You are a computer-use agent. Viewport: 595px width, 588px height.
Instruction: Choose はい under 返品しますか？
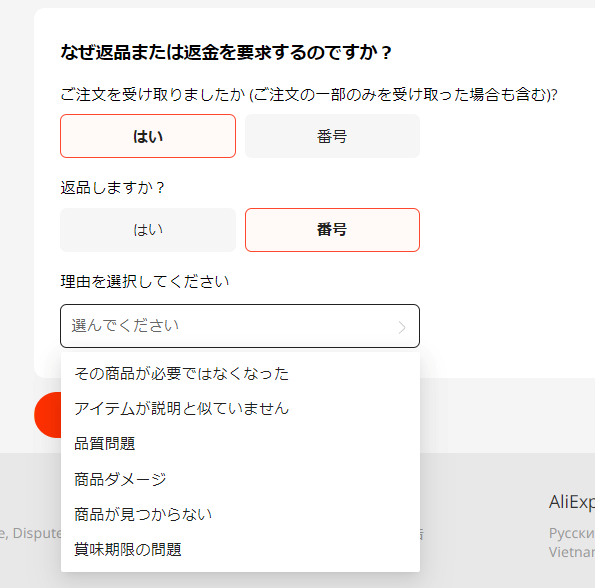148,230
